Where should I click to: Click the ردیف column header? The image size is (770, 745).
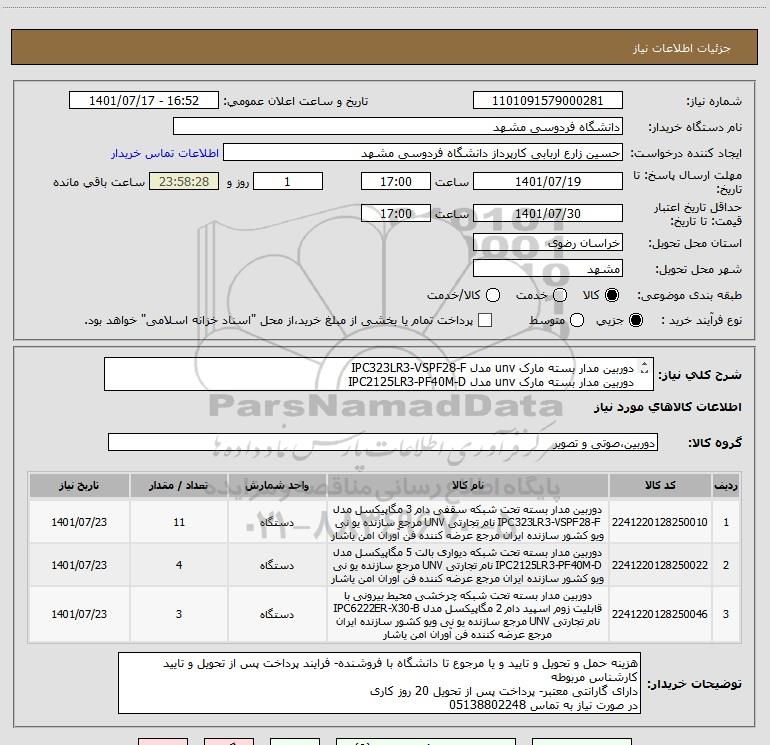pyautogui.click(x=726, y=485)
